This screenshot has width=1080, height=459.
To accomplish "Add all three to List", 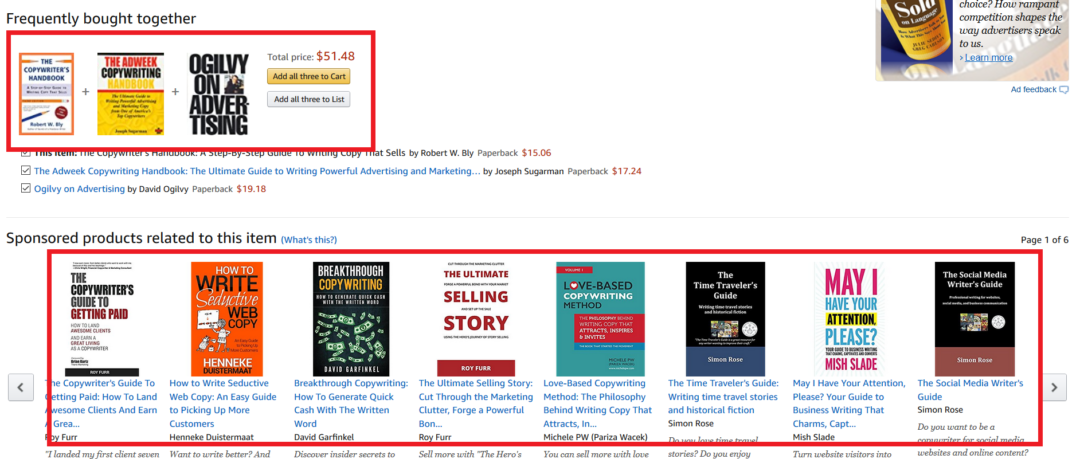I will pos(309,99).
